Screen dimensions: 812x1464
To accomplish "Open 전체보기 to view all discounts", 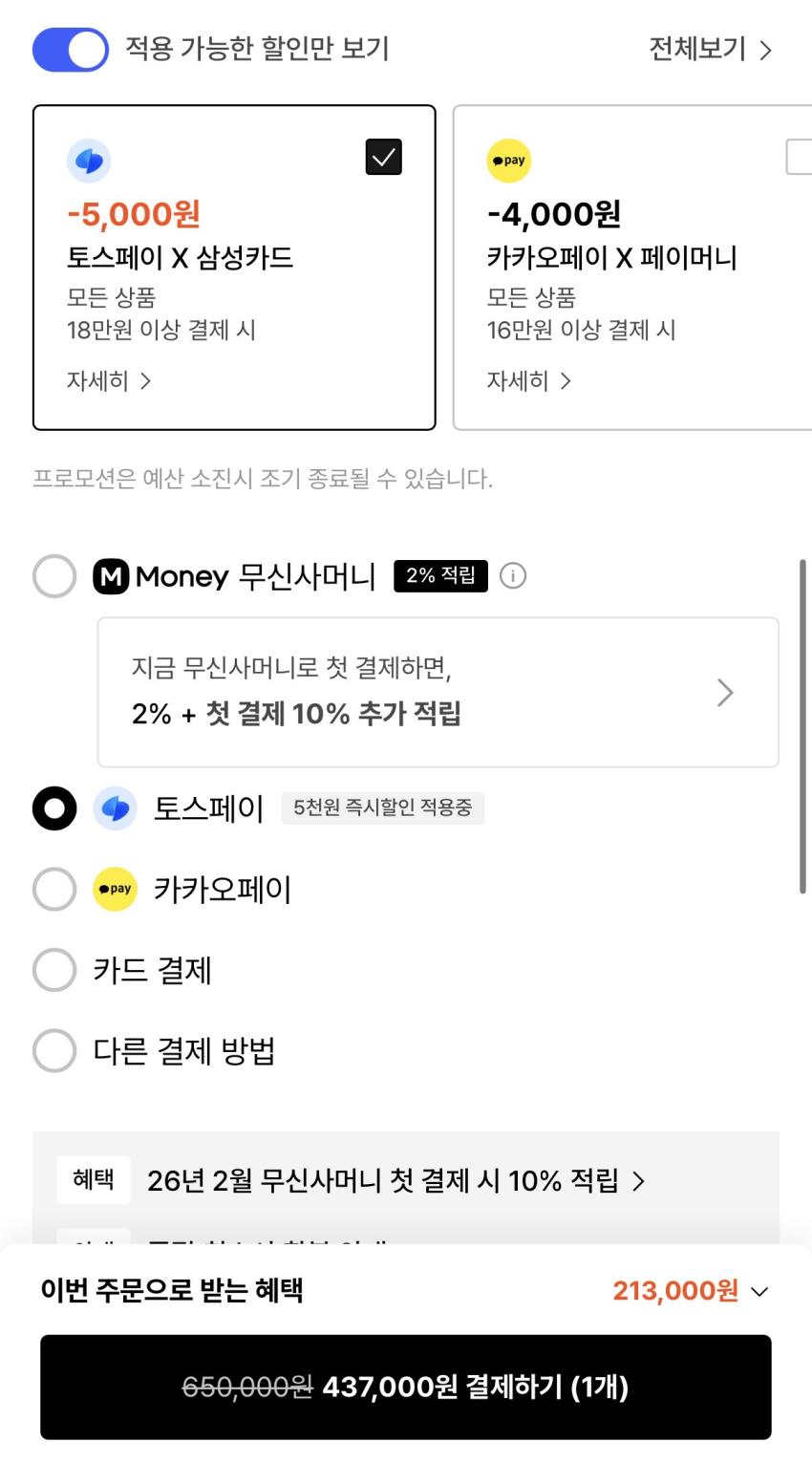I will pos(710,50).
